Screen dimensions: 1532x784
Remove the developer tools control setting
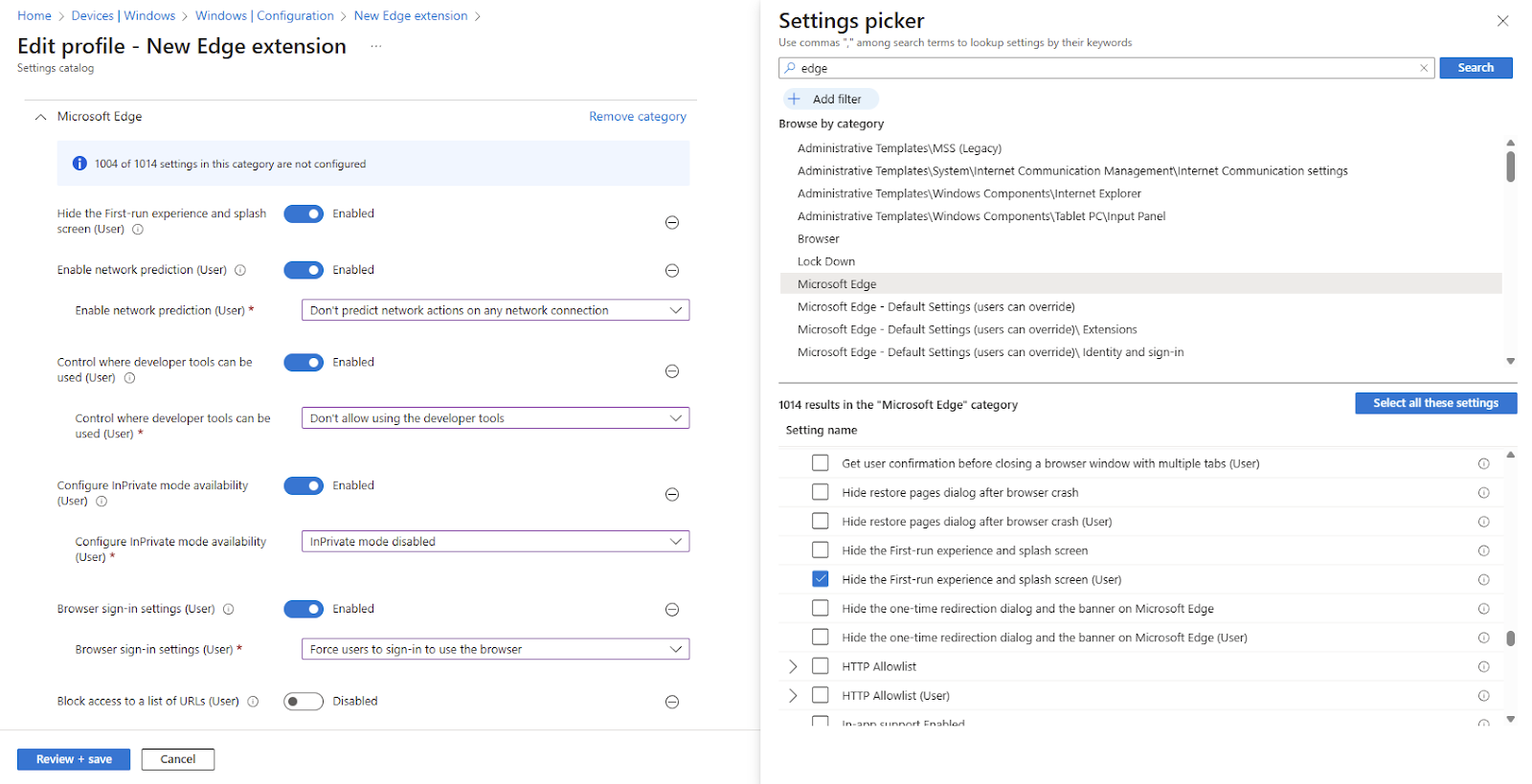point(672,371)
